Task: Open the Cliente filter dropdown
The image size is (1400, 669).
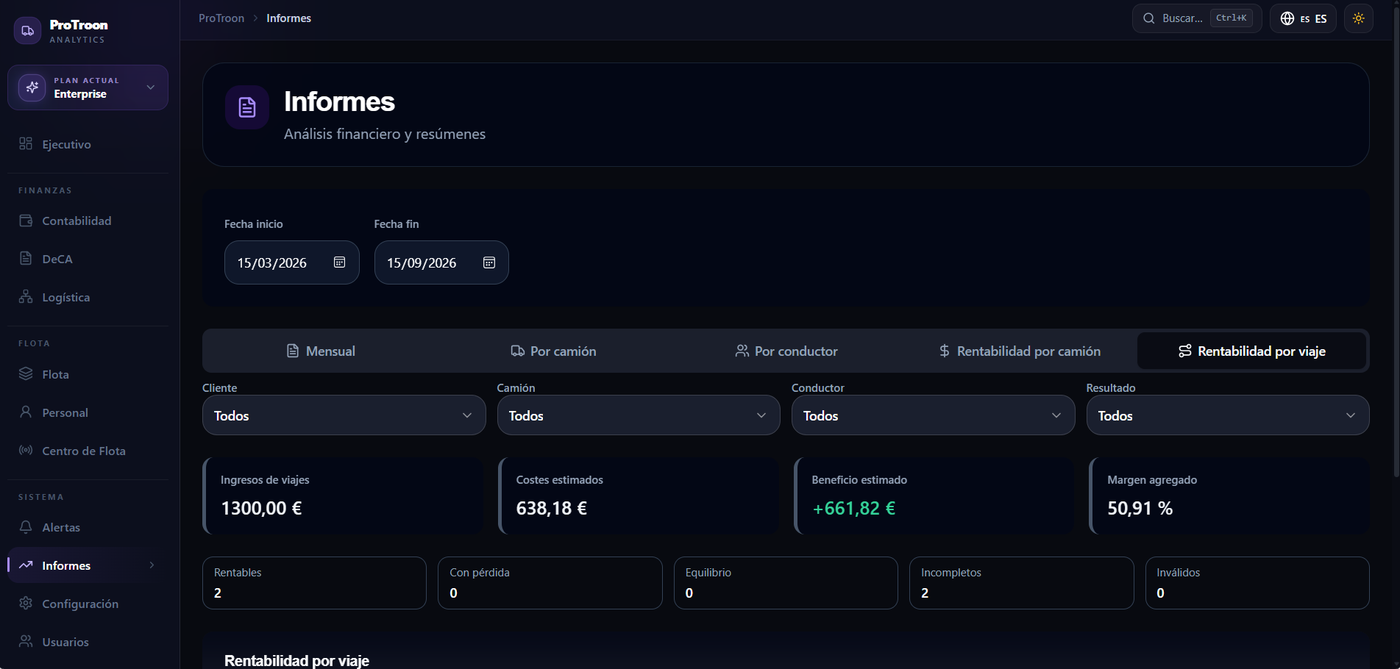Action: point(344,415)
